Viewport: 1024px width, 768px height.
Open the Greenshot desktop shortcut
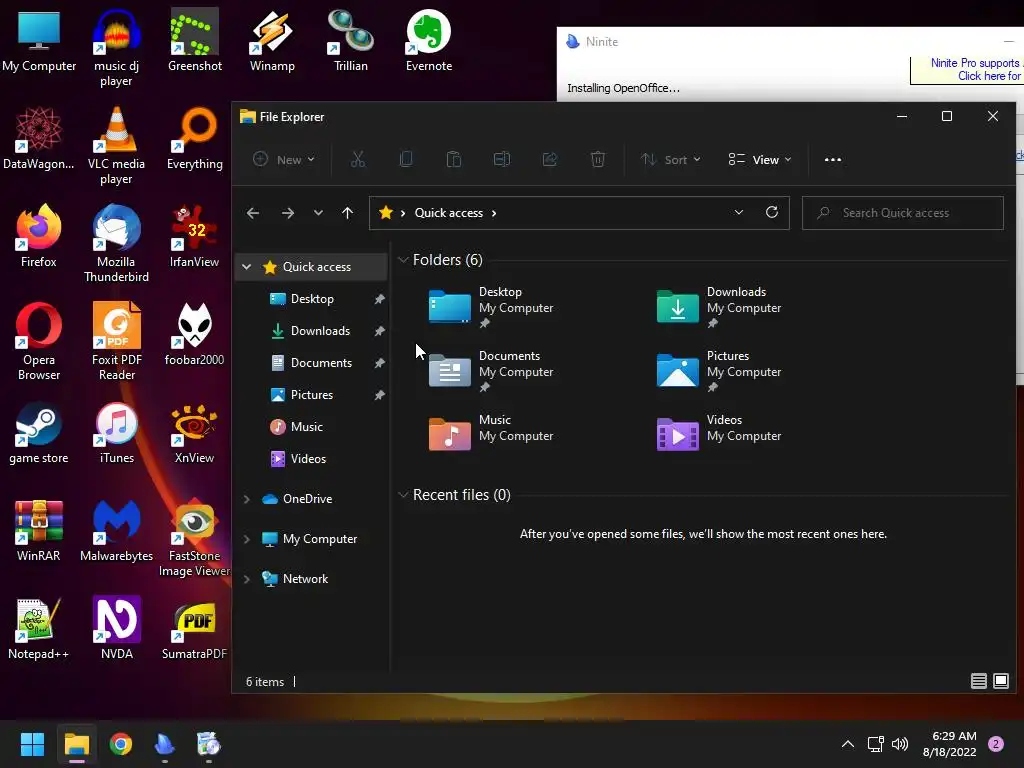tap(195, 40)
